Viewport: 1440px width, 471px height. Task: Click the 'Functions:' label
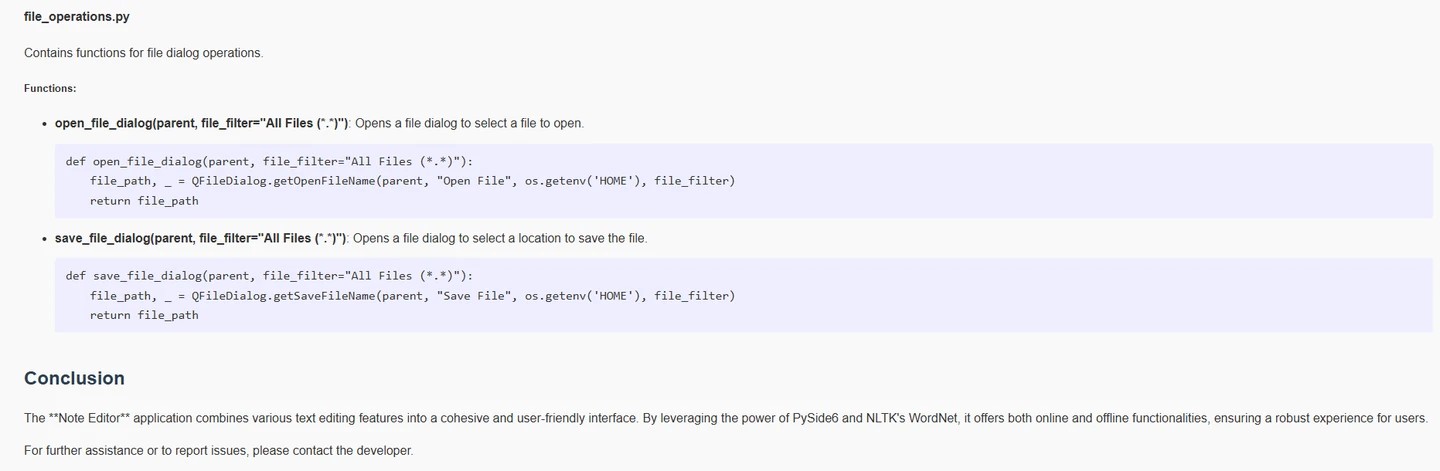[50, 88]
